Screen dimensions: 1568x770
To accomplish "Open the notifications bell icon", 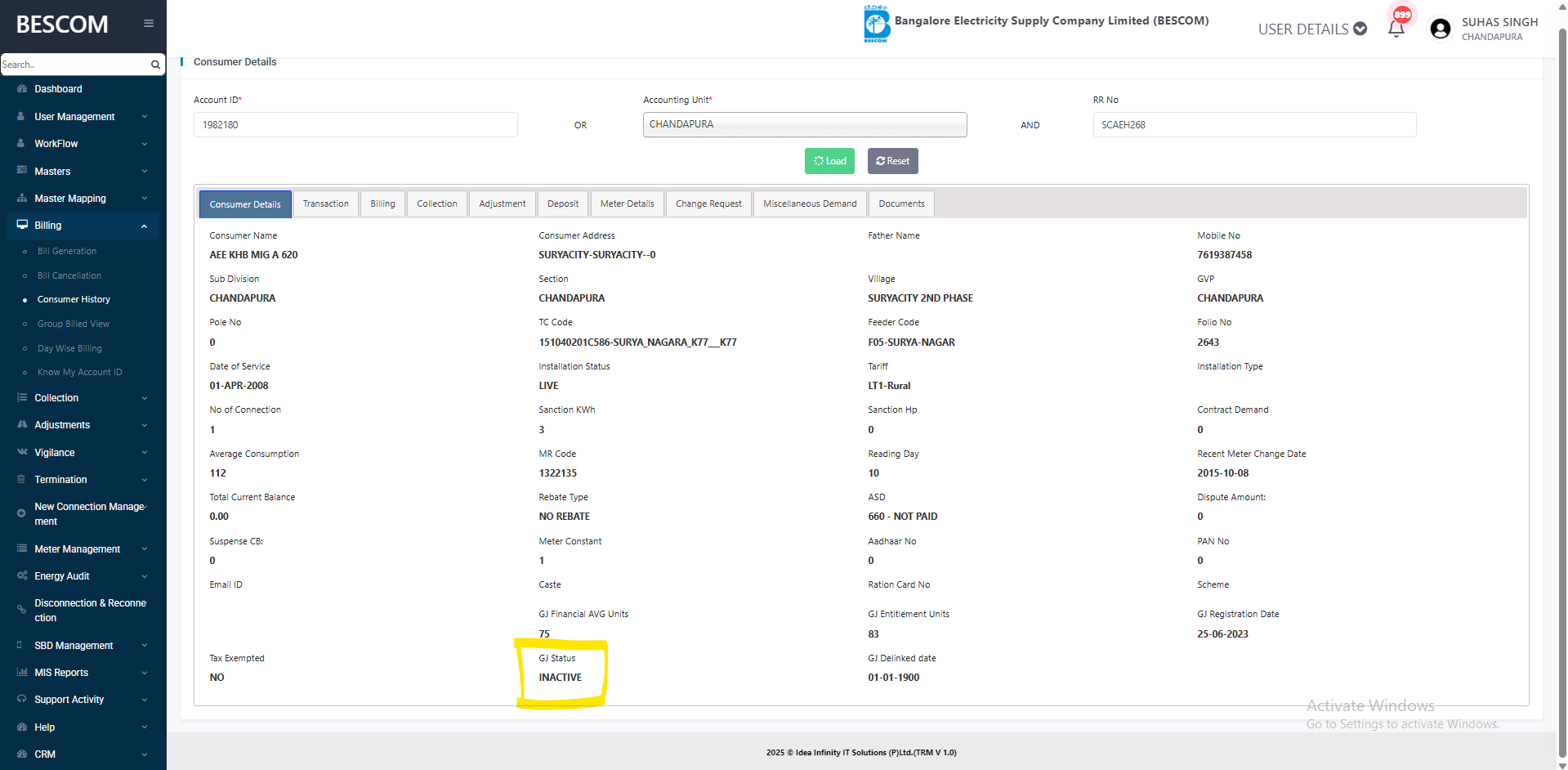I will point(1396,29).
